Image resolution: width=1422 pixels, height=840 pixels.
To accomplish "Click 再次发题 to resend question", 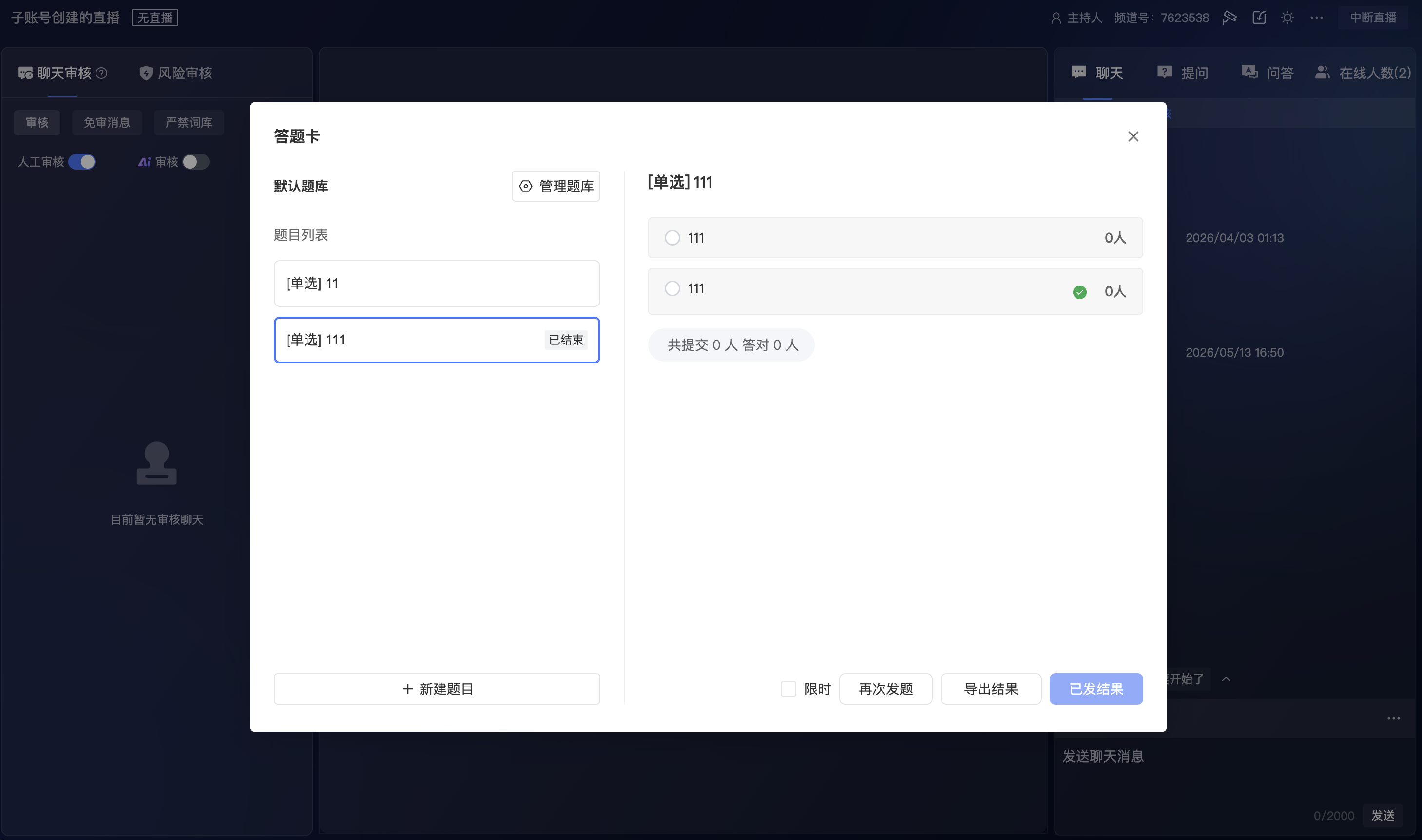I will (885, 689).
